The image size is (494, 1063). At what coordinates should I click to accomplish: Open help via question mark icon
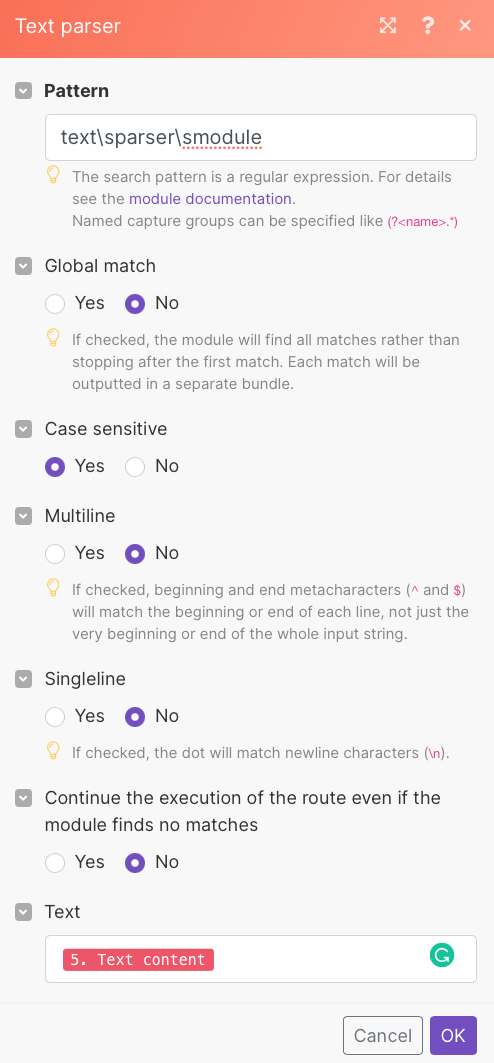428,26
